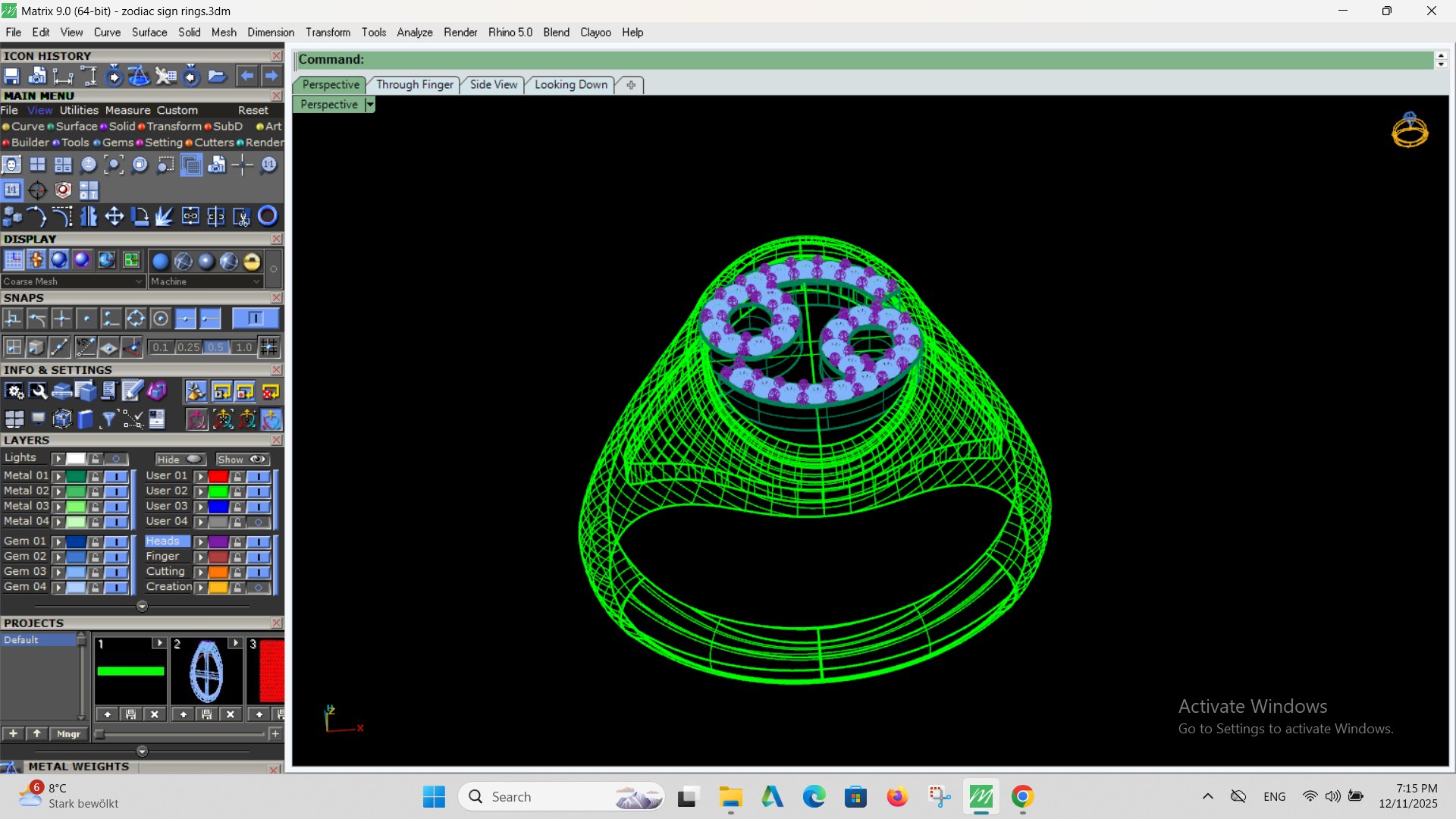Open the Machine render material dropdown
The width and height of the screenshot is (1456, 819).
coord(205,281)
